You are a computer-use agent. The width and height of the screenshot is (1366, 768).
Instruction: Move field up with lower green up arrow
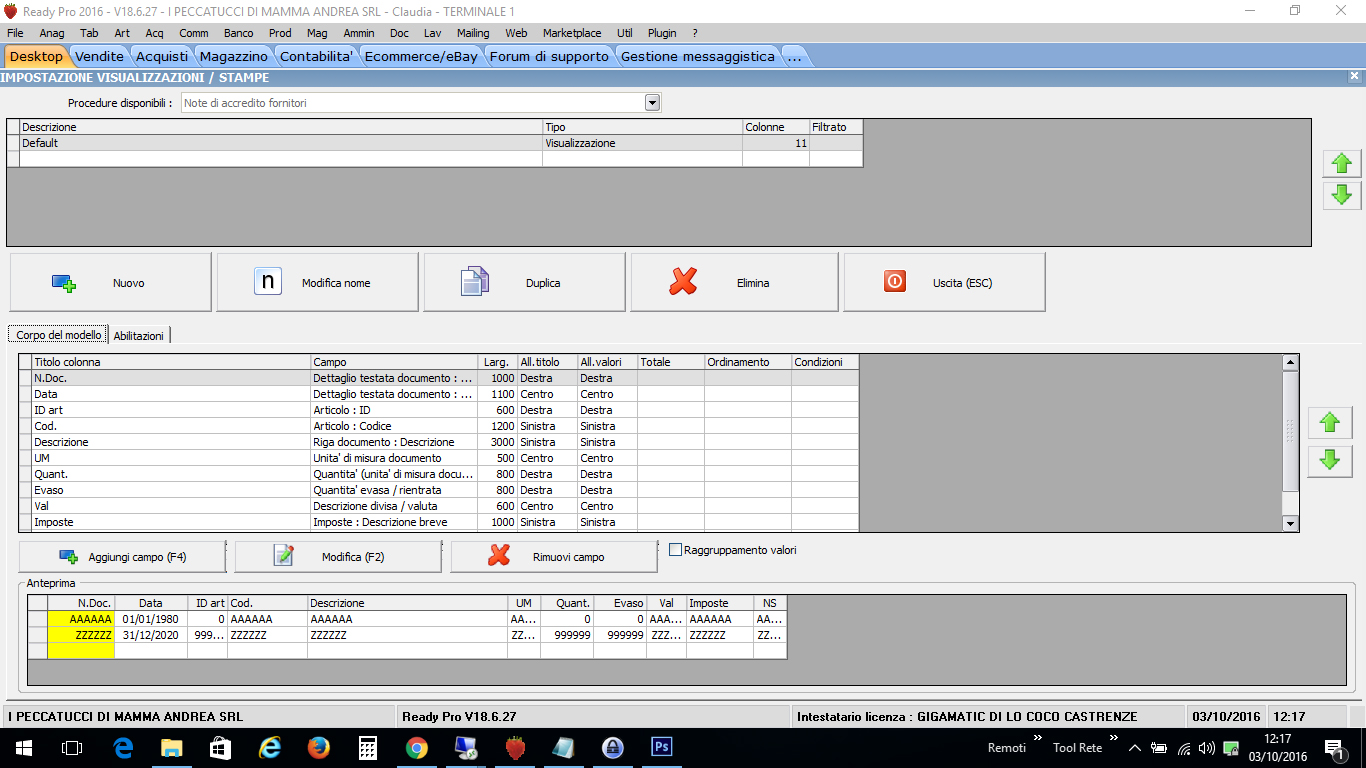[x=1330, y=423]
